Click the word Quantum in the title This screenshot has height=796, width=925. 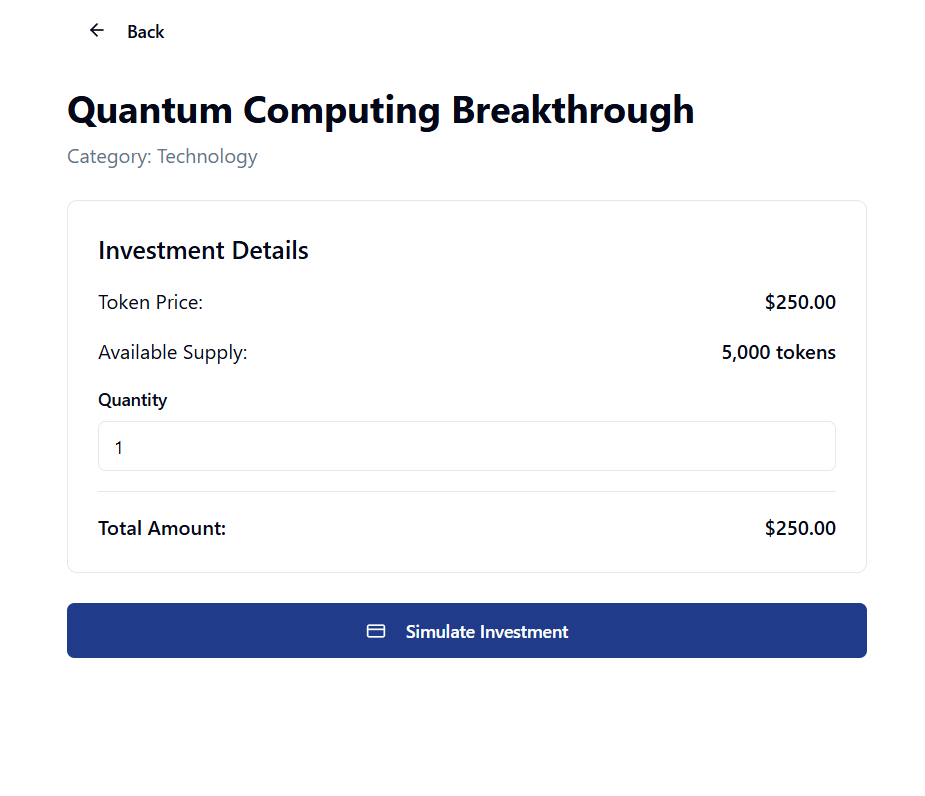pos(150,110)
